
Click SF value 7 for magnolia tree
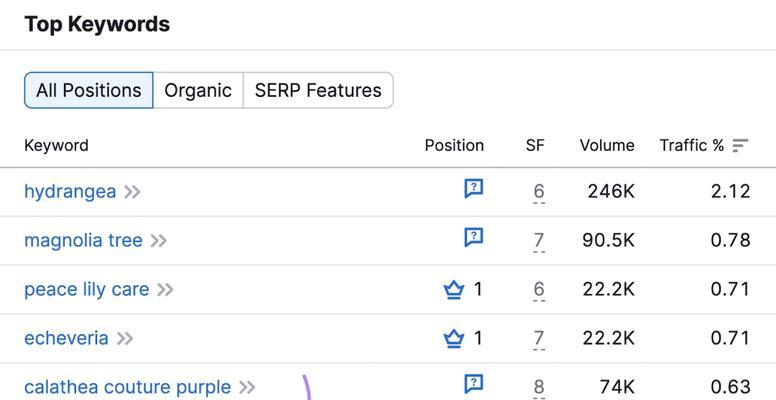pyautogui.click(x=539, y=241)
